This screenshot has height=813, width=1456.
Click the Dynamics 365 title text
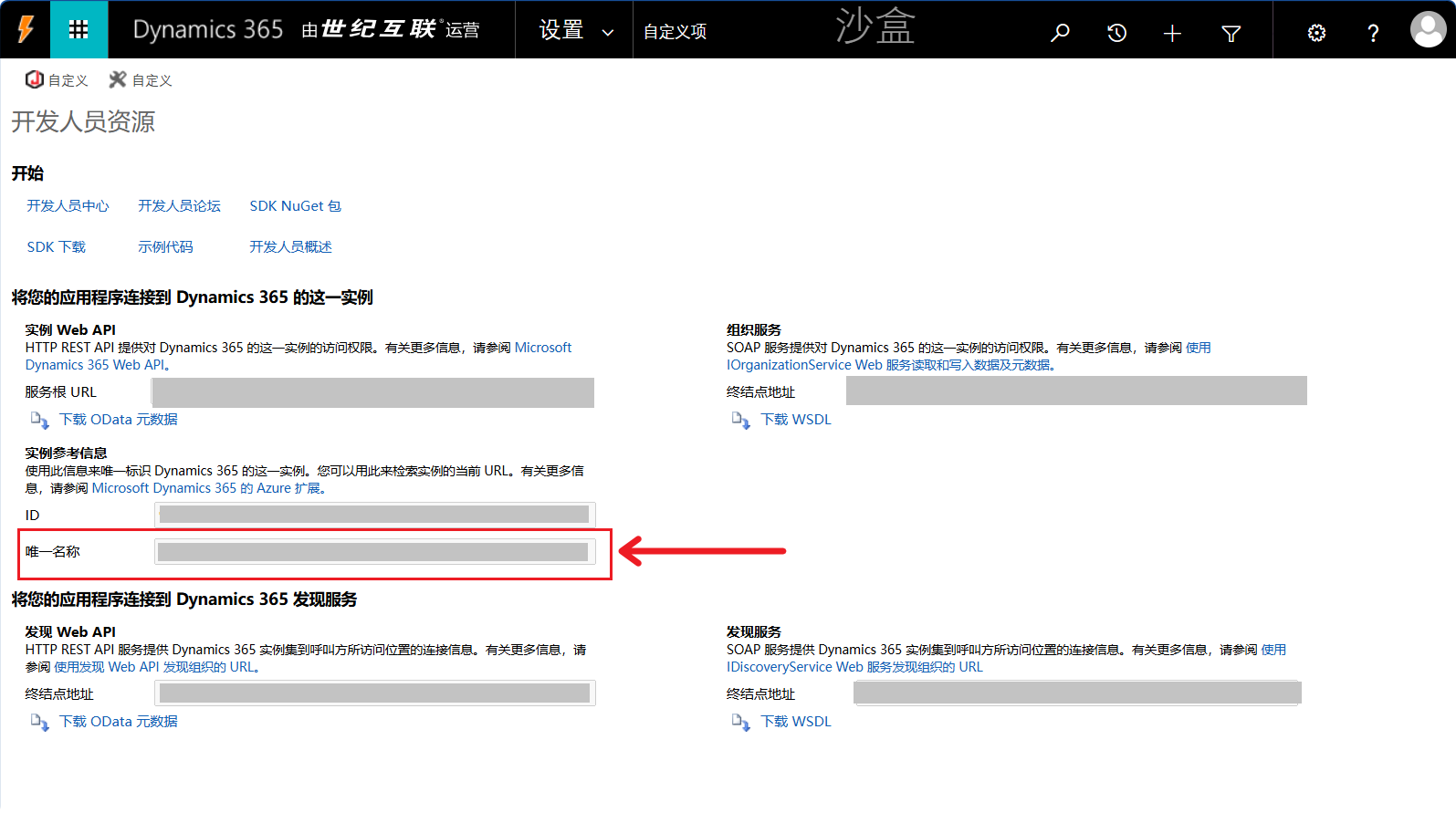pyautogui.click(x=208, y=29)
